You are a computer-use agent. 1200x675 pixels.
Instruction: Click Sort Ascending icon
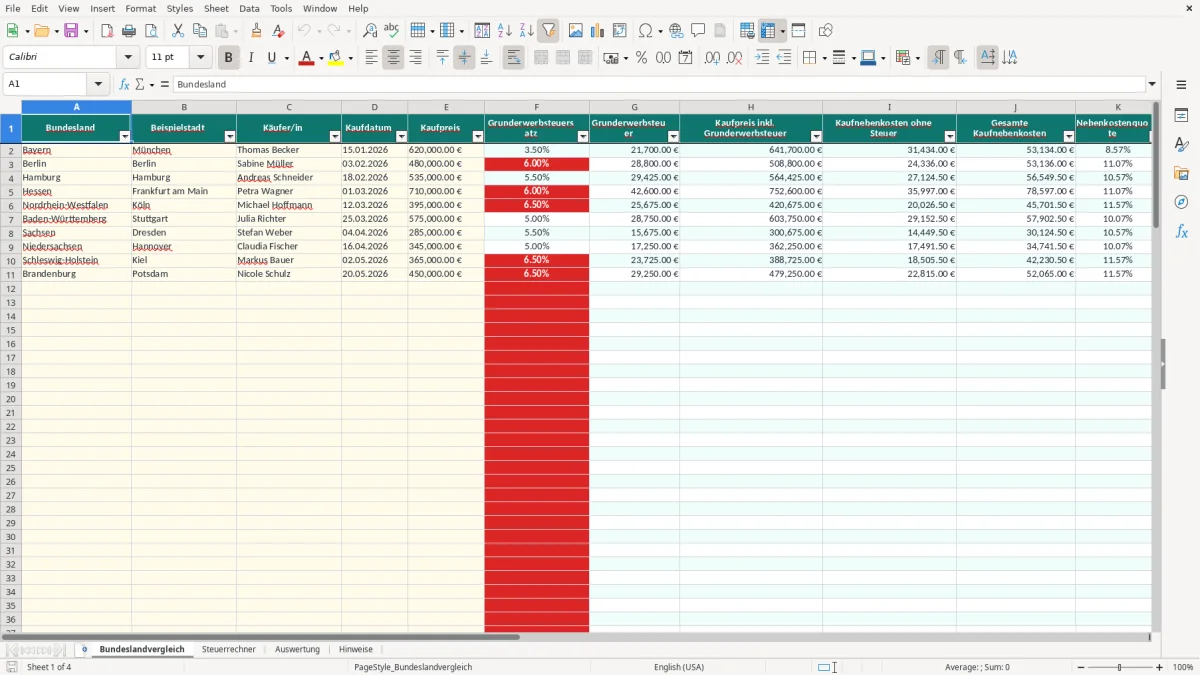504,31
